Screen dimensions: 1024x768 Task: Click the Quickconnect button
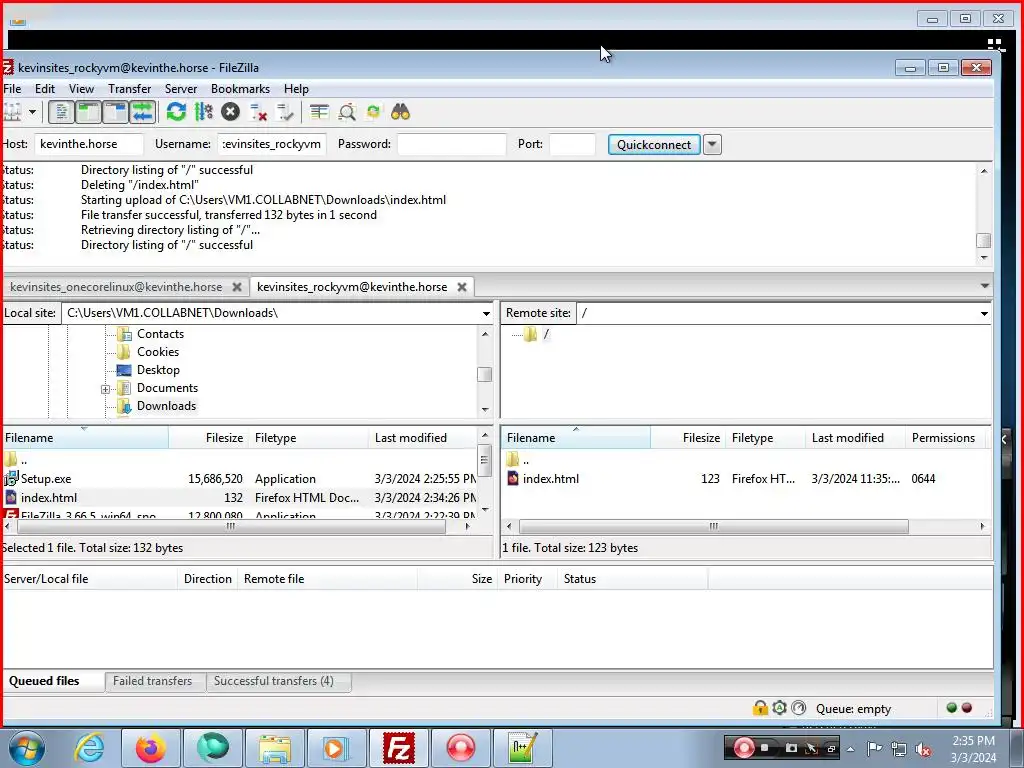pyautogui.click(x=654, y=144)
